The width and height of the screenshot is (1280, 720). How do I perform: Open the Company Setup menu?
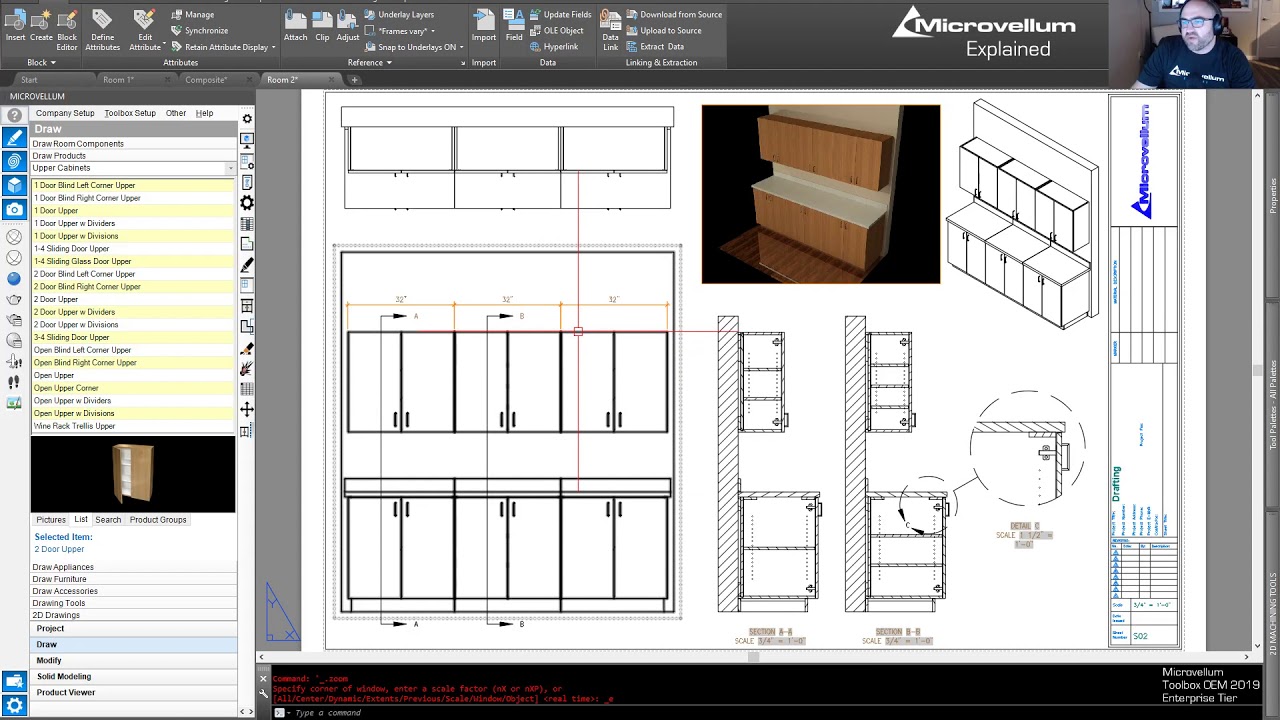coord(65,114)
